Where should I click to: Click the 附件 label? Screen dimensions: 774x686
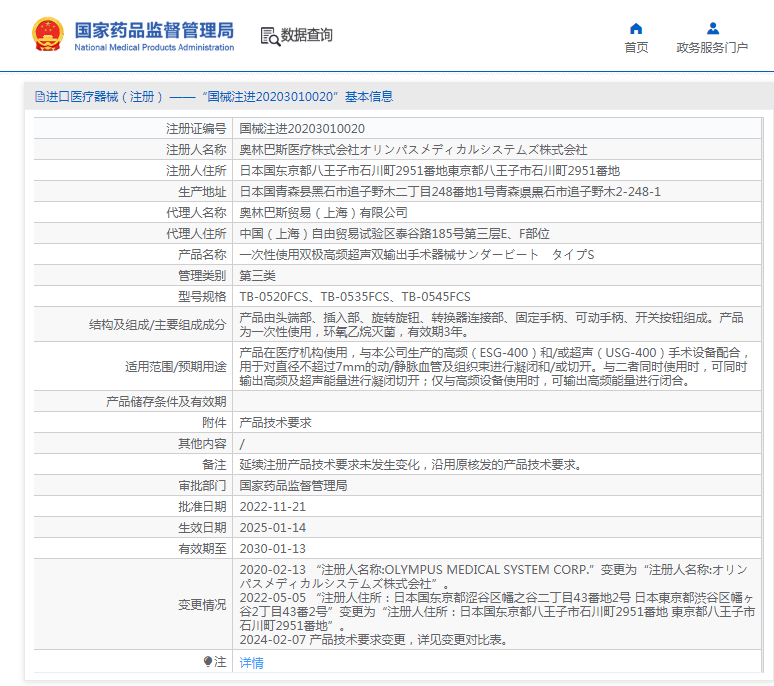[214, 422]
